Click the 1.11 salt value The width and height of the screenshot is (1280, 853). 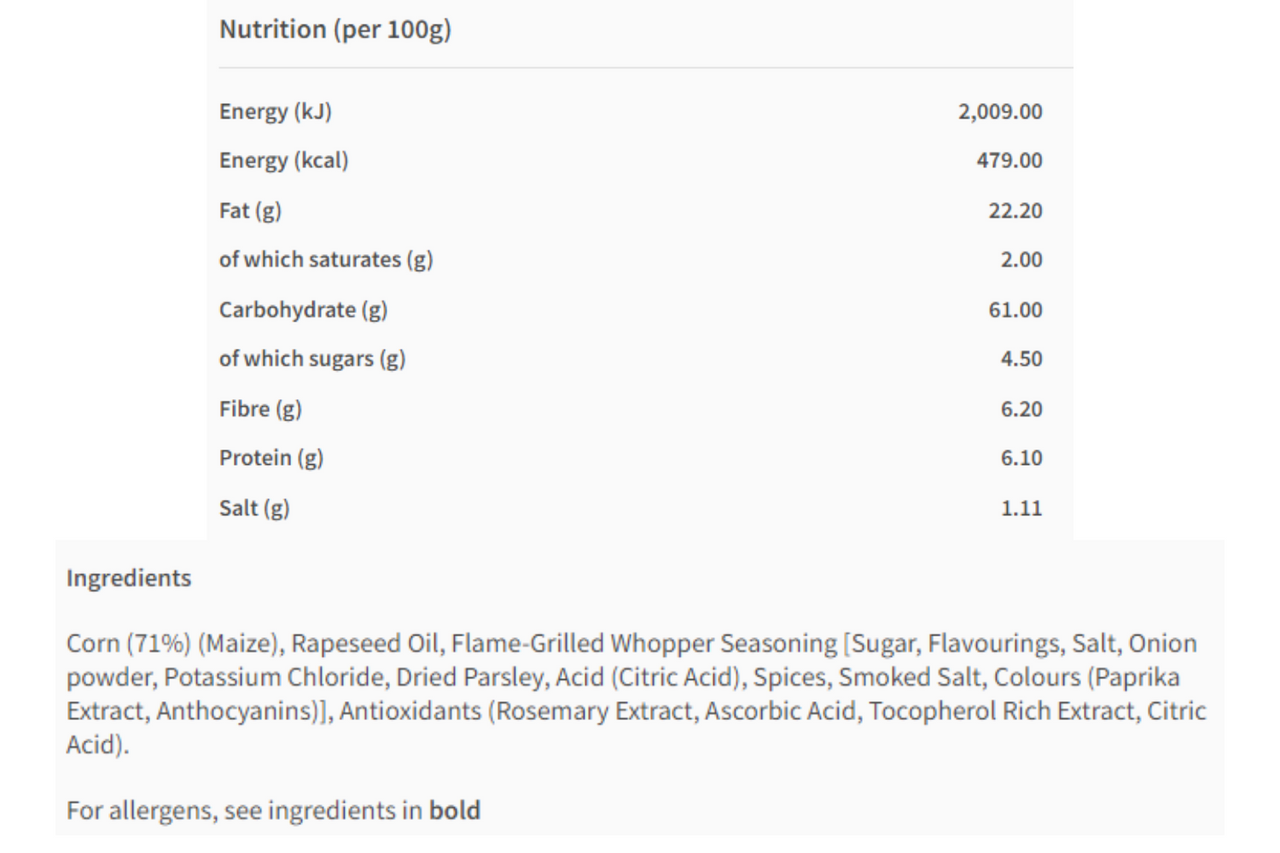[1021, 508]
